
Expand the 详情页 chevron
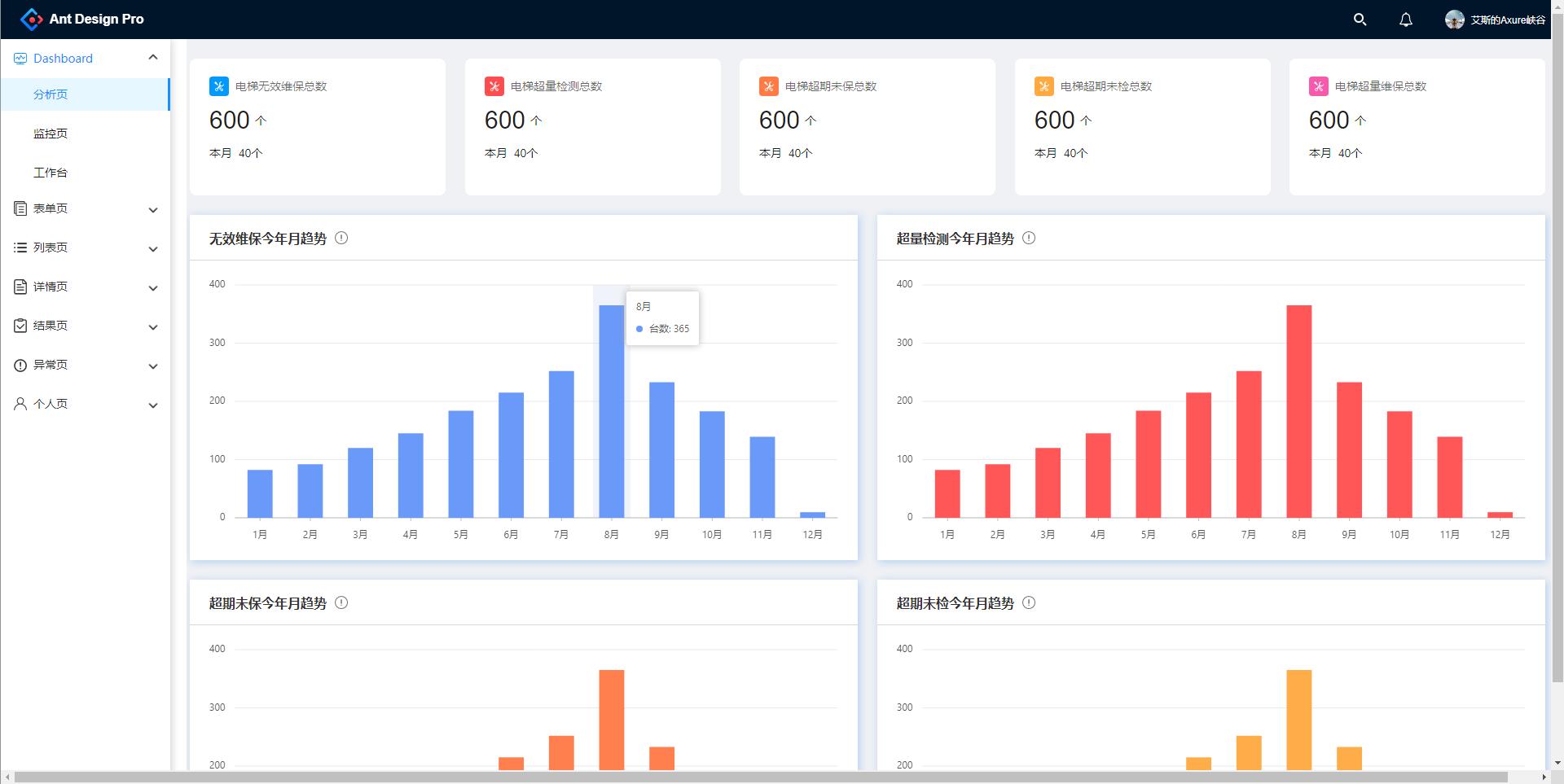(x=153, y=288)
